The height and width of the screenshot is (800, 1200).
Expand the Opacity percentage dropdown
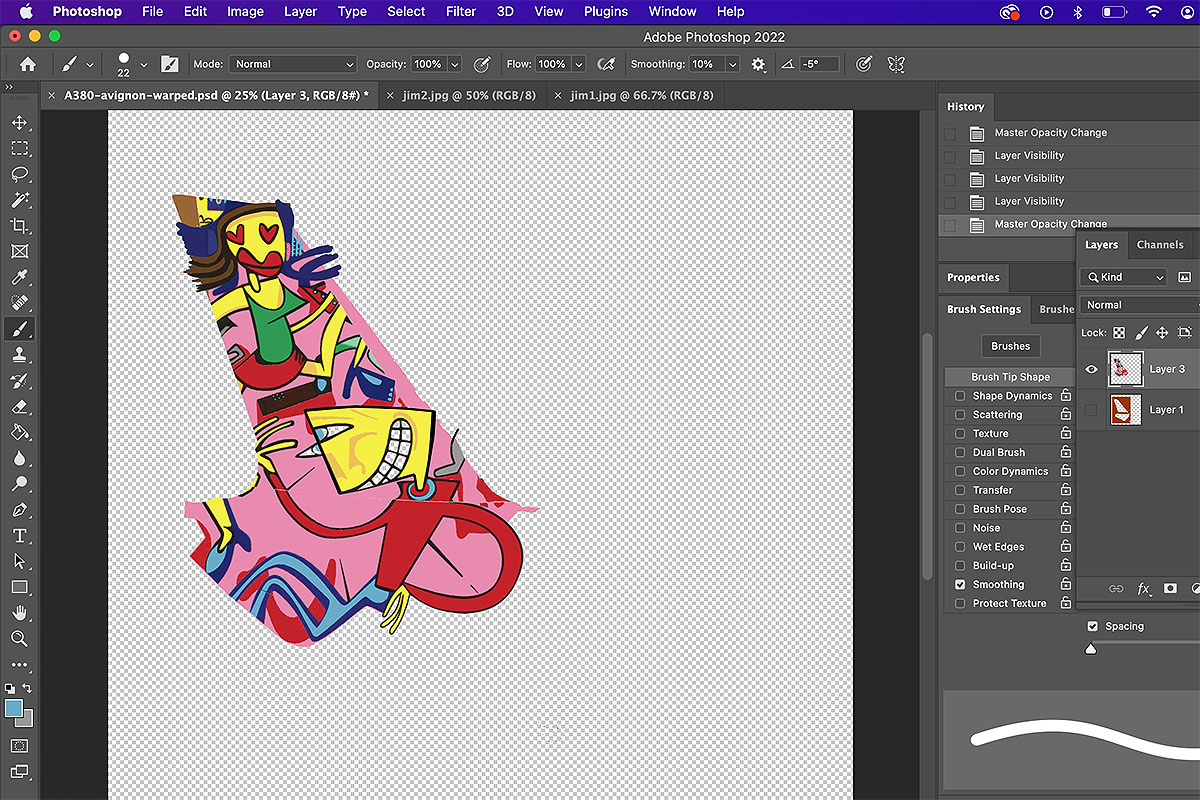(x=455, y=64)
